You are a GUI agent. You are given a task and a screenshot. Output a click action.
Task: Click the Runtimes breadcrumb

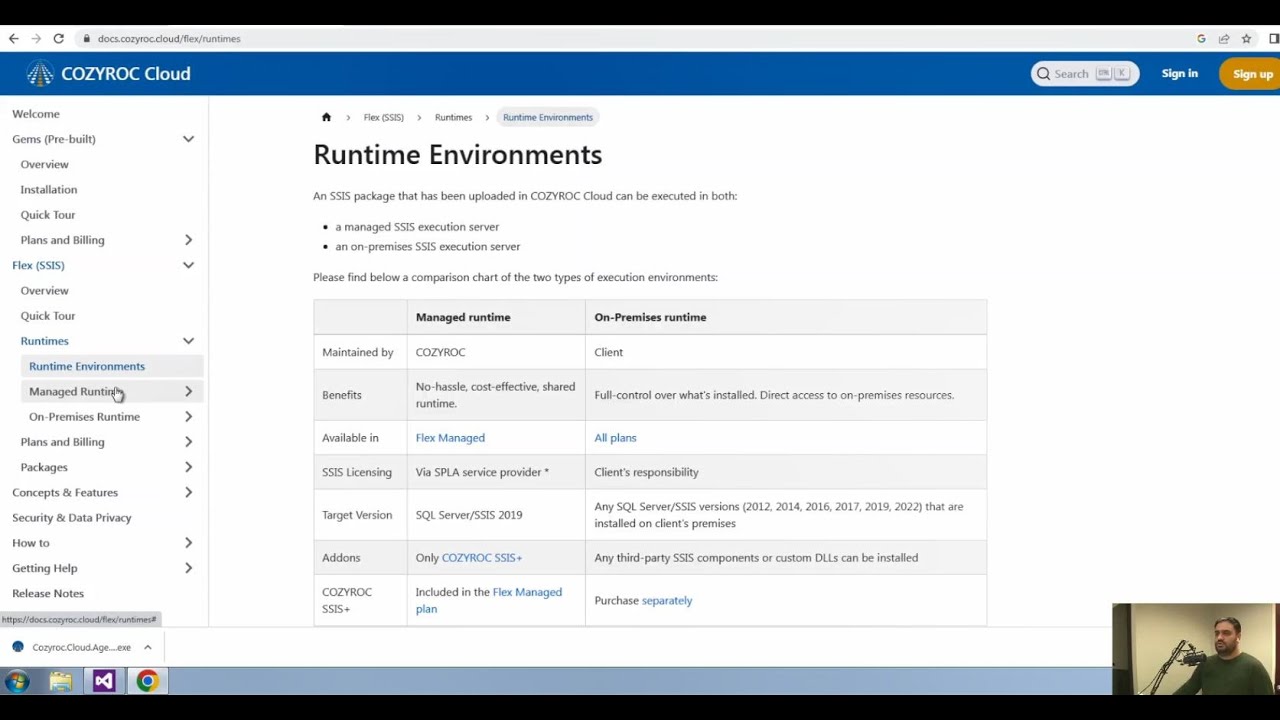(x=453, y=117)
